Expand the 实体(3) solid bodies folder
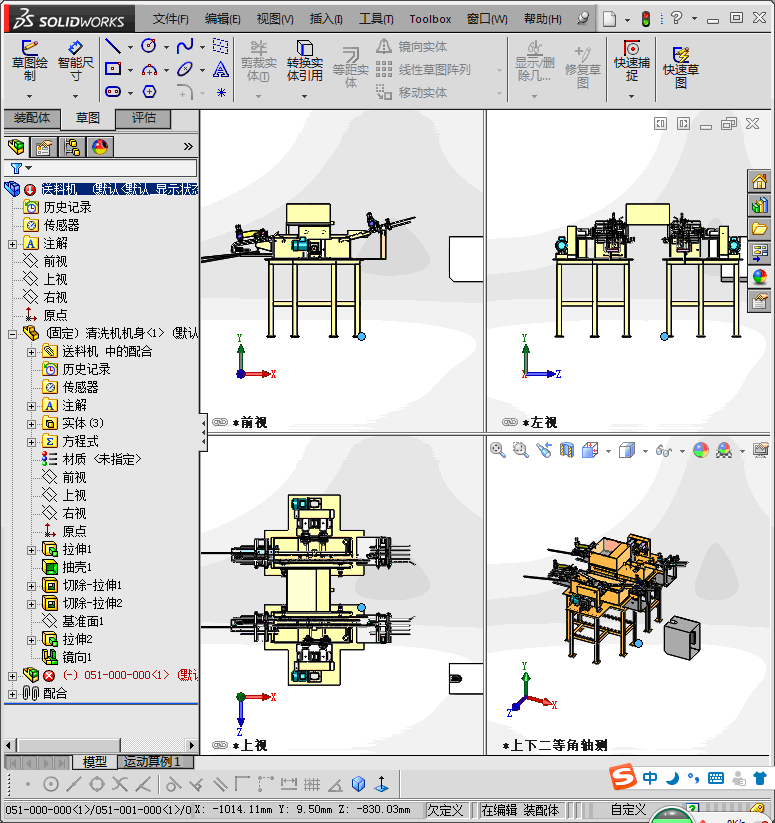Viewport: 775px width, 823px height. coord(31,424)
